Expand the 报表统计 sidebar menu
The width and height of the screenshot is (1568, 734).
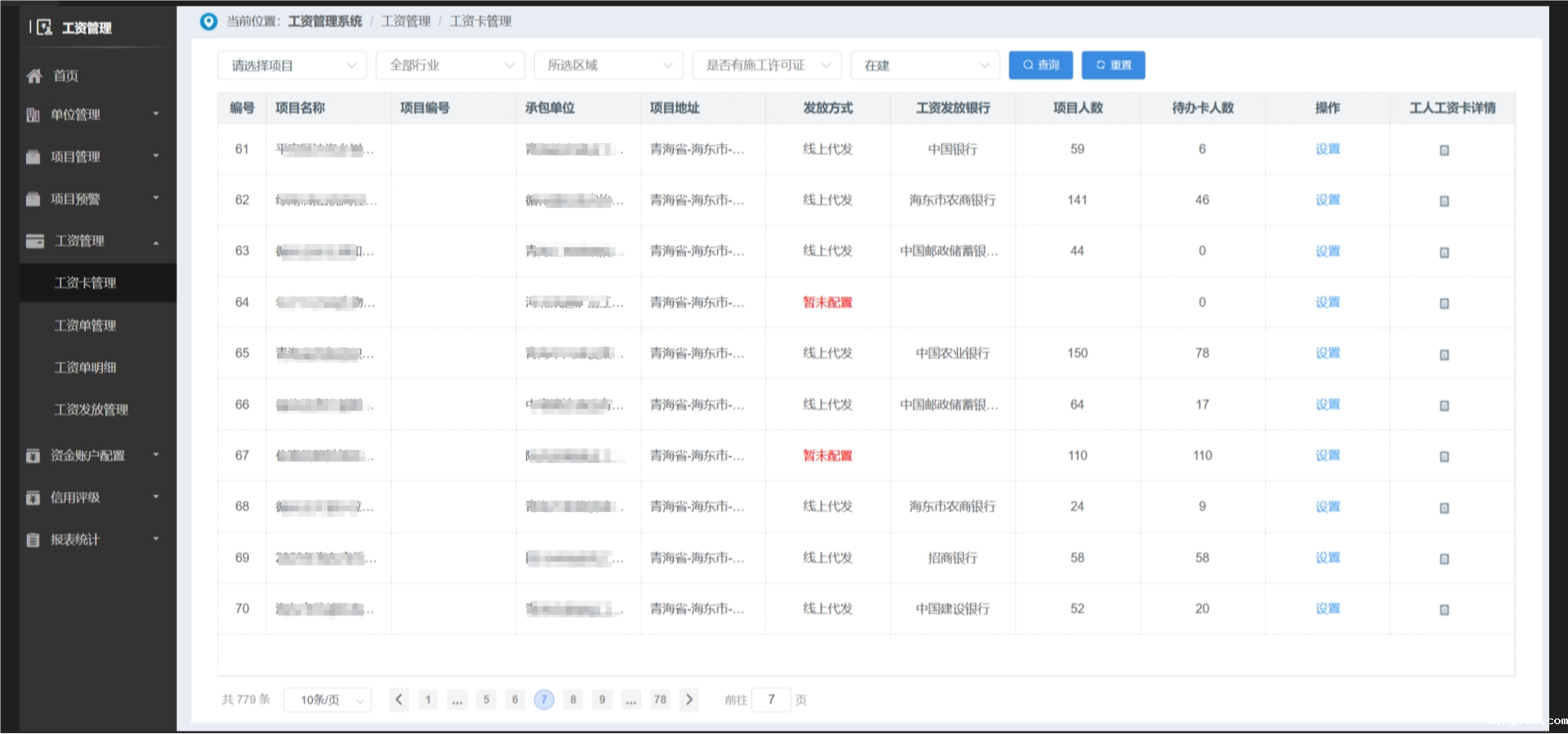tap(98, 540)
